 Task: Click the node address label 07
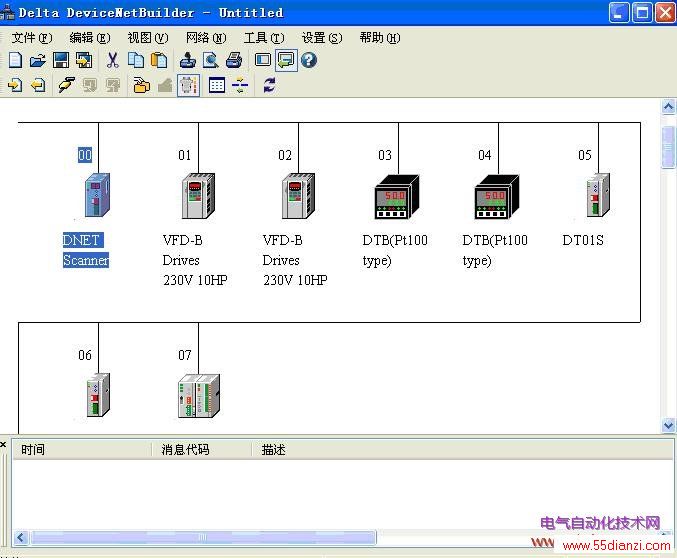tap(184, 355)
